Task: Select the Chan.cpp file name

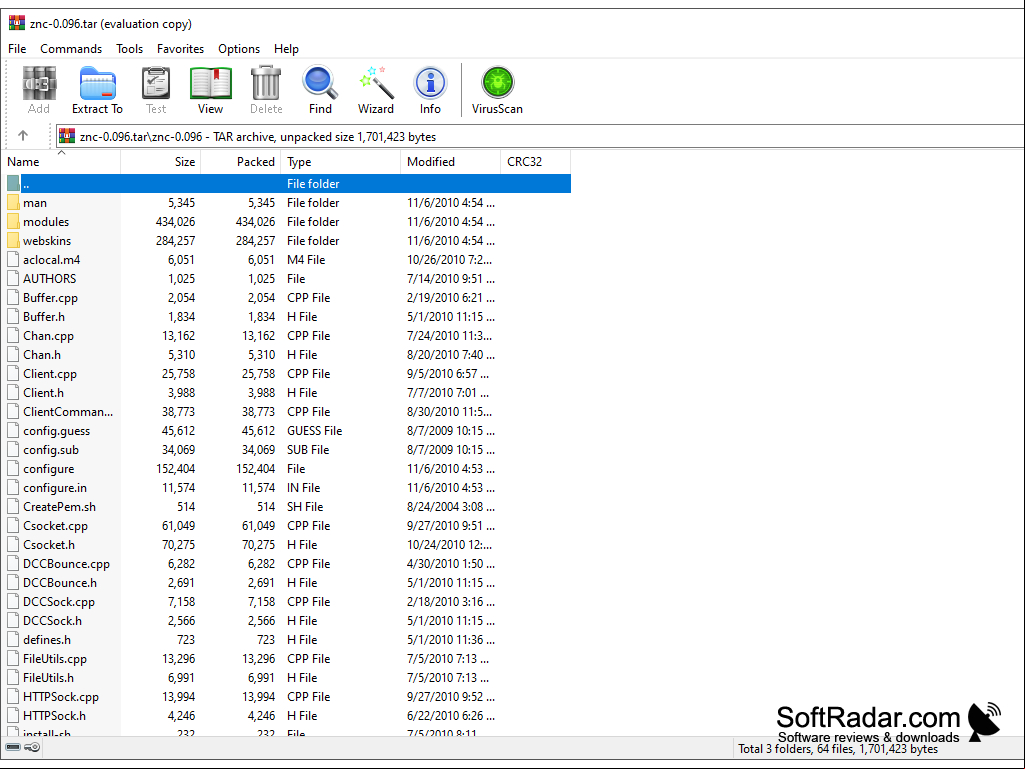Action: pos(48,336)
